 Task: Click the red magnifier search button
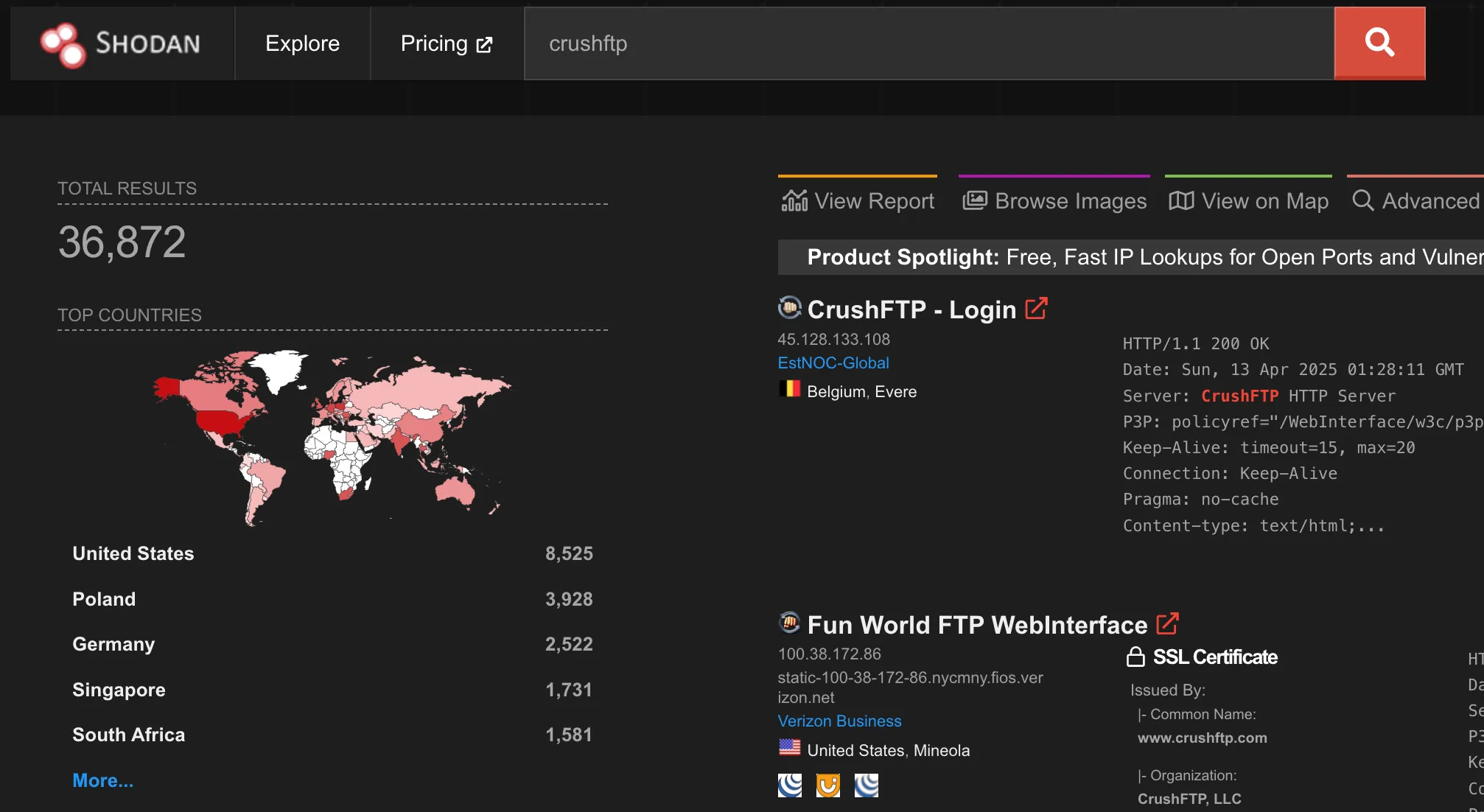1379,43
